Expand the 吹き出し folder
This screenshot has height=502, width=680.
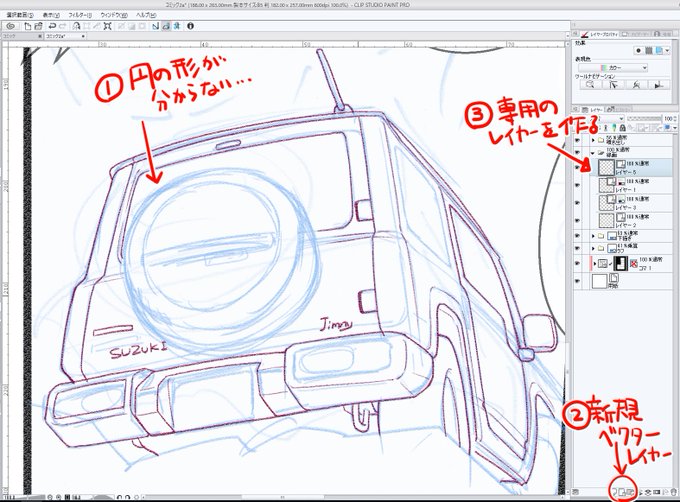coord(593,140)
